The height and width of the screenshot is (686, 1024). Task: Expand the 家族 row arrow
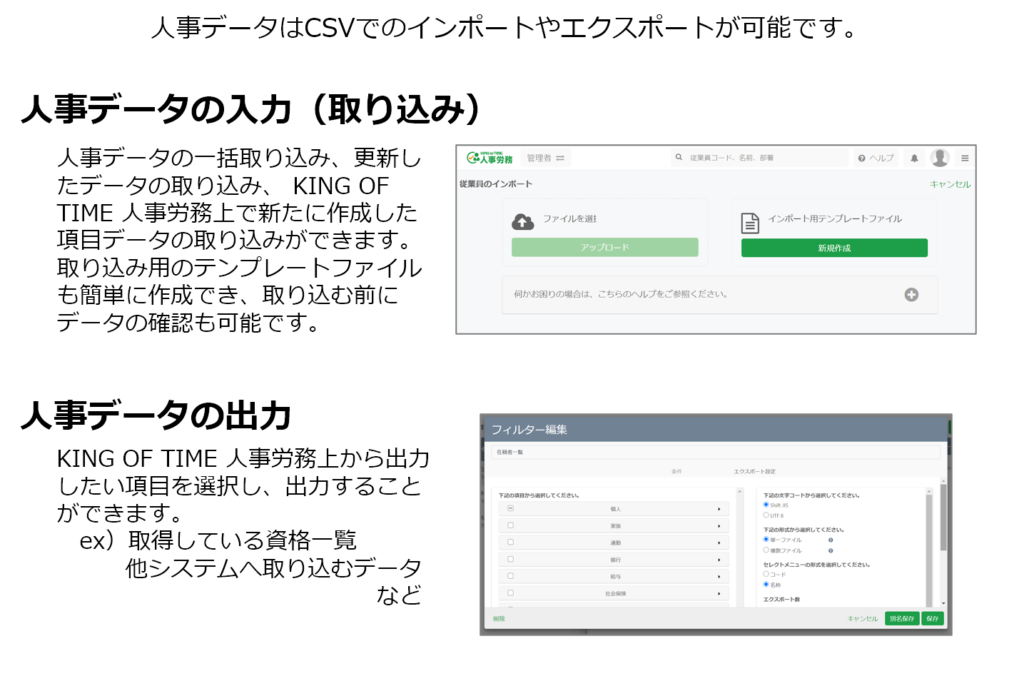tap(719, 526)
